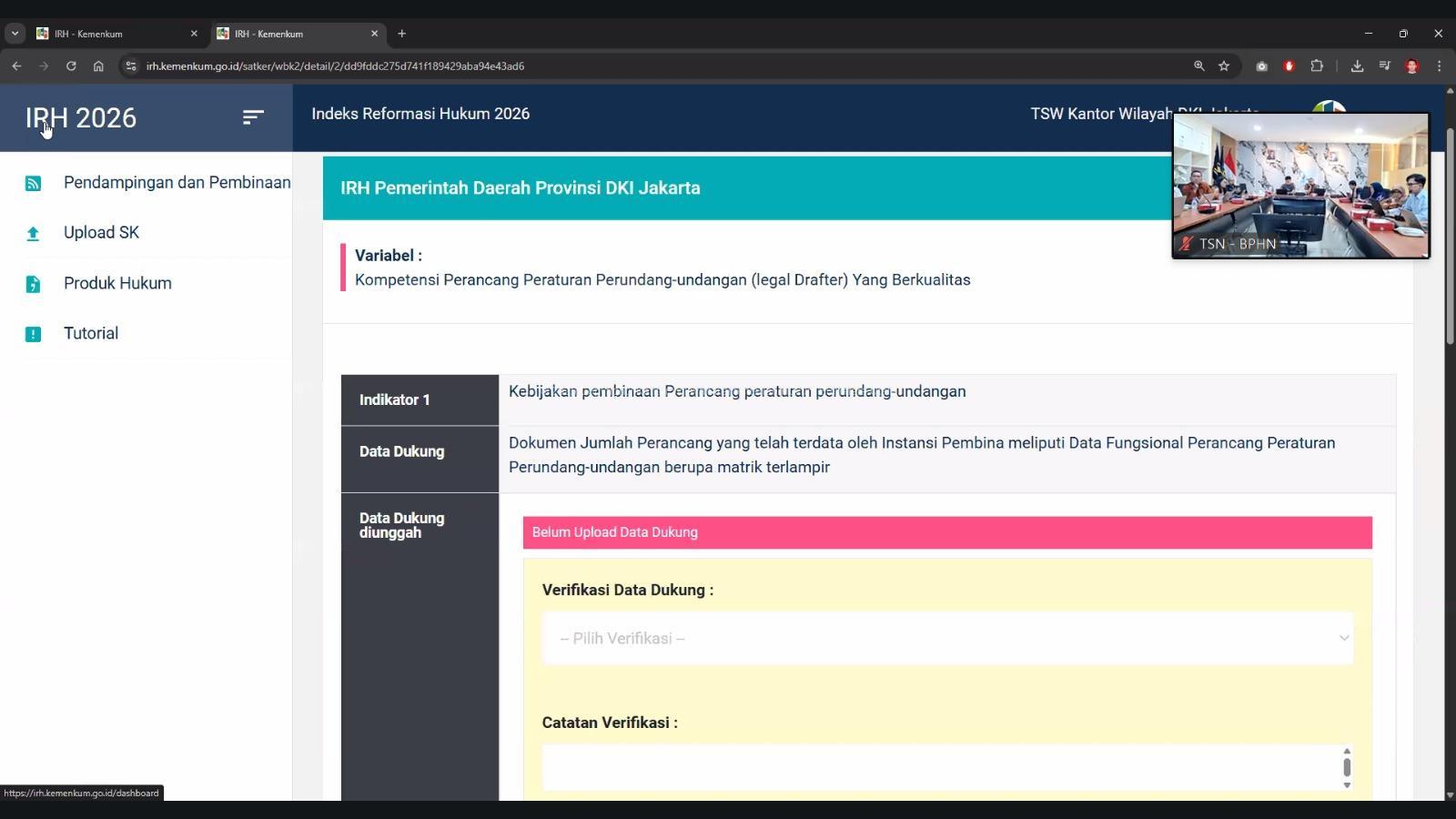
Task: Toggle the sidebar hamburger menu icon
Action: tap(253, 117)
